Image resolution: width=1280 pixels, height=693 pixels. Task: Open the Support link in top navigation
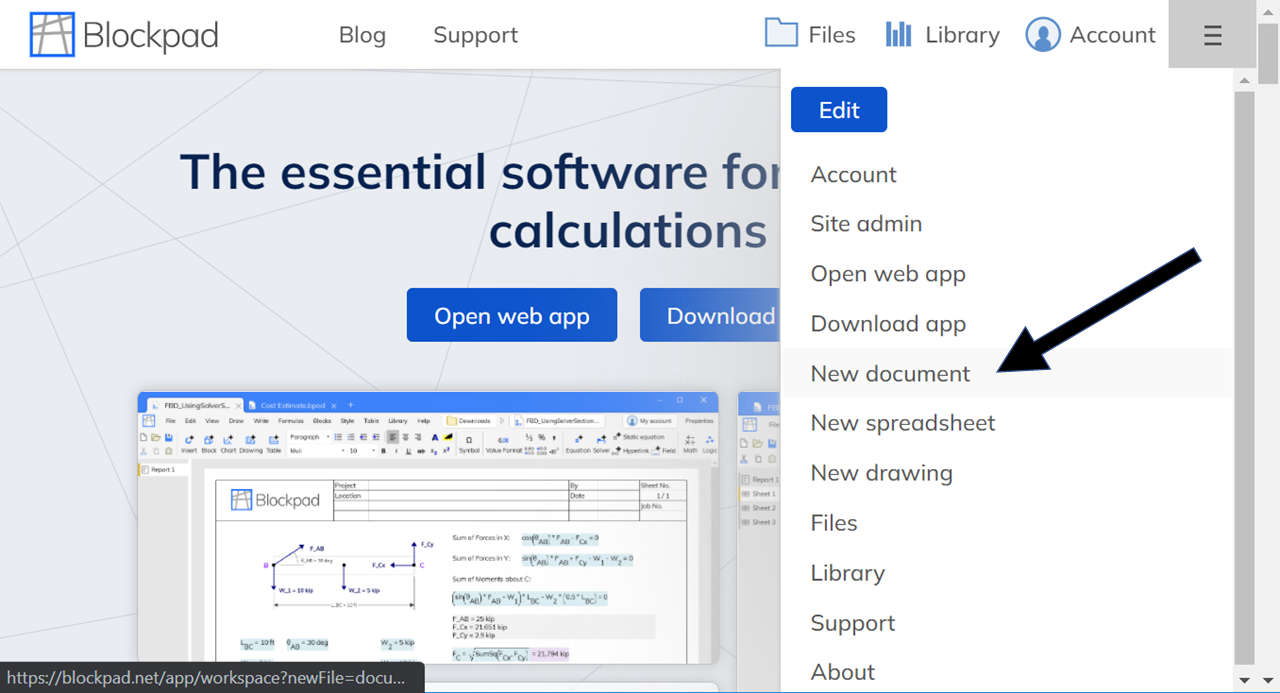coord(475,35)
